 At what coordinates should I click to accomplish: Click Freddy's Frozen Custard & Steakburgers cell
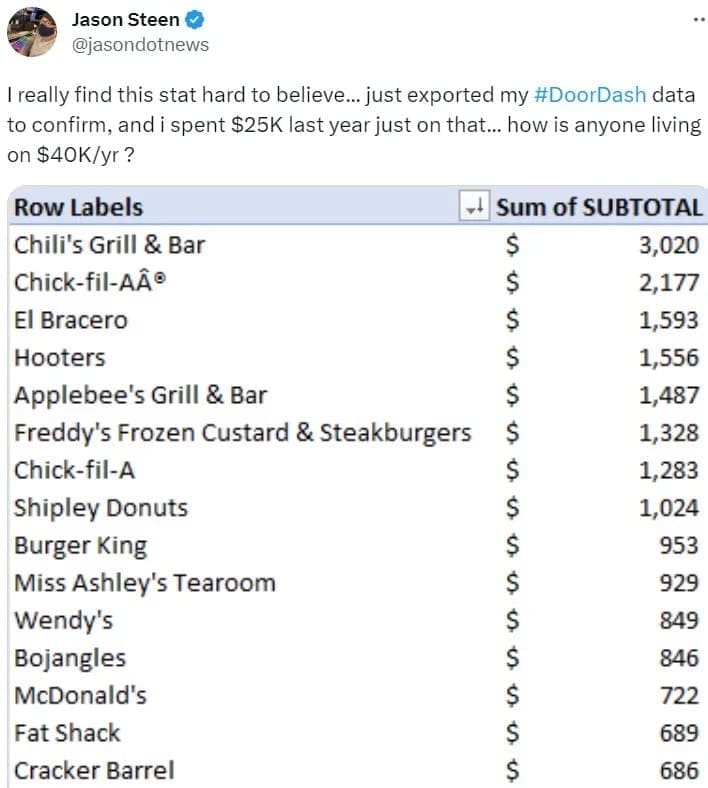tap(241, 433)
